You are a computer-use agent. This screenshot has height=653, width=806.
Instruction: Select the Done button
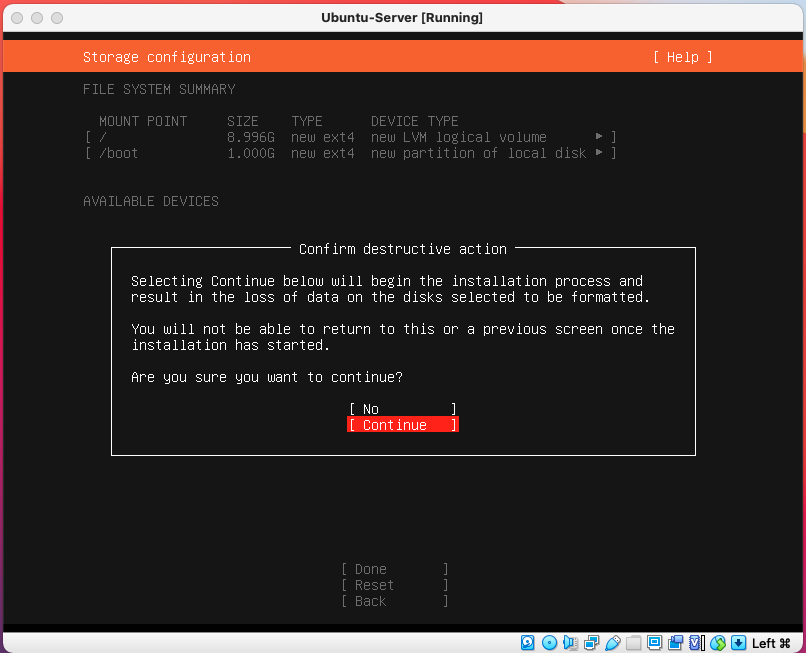click(x=394, y=569)
